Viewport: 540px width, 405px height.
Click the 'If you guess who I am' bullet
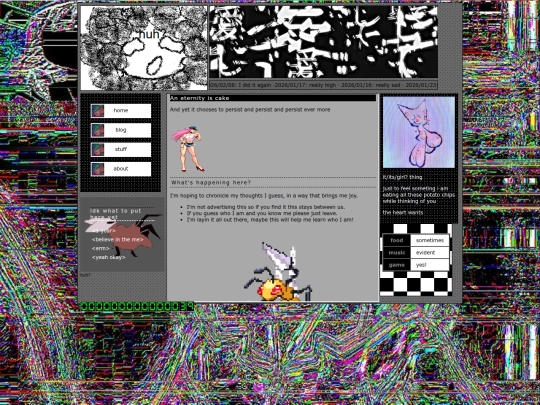(262, 213)
